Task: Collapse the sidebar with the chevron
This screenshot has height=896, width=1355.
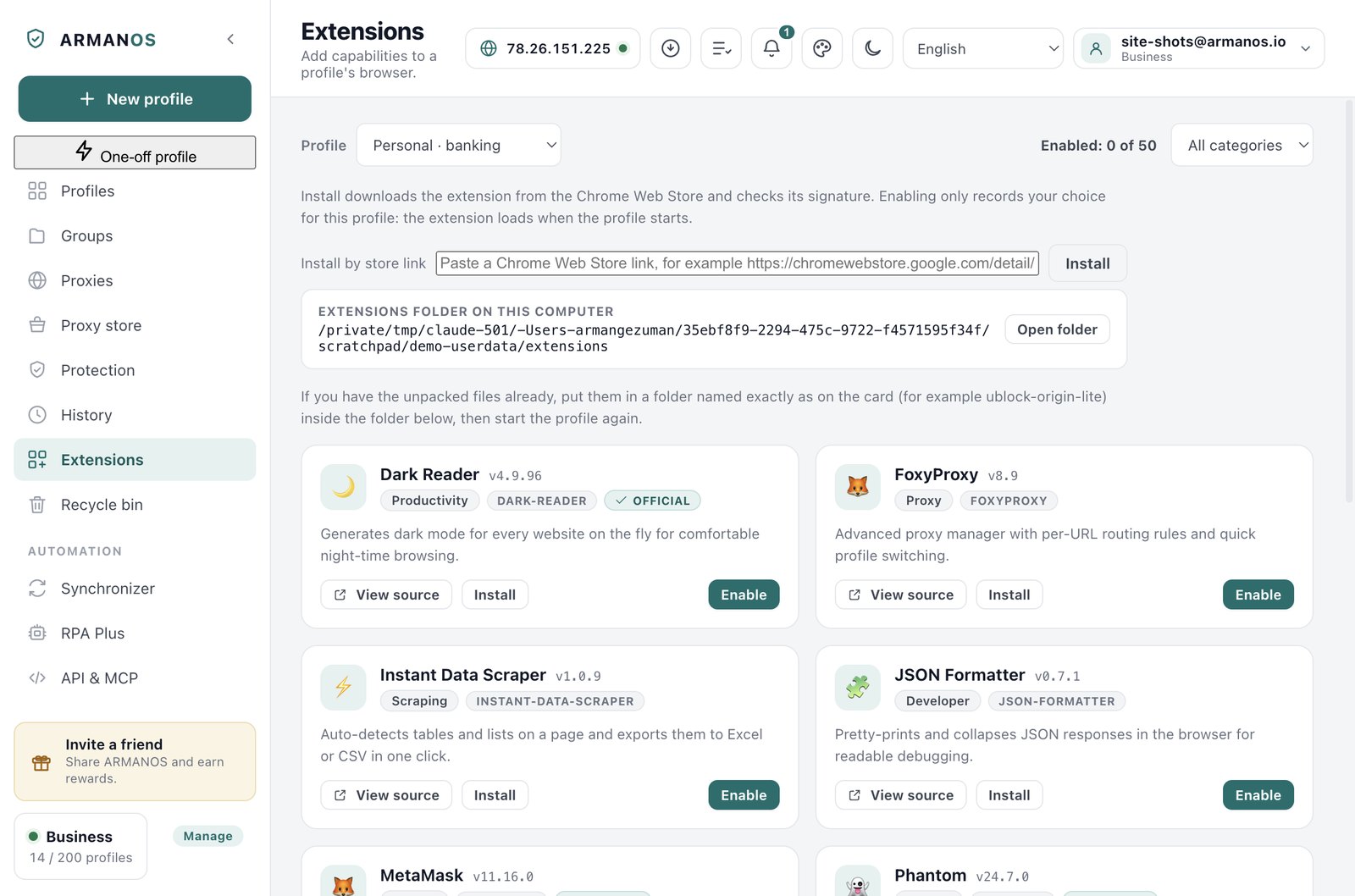Action: pos(230,39)
